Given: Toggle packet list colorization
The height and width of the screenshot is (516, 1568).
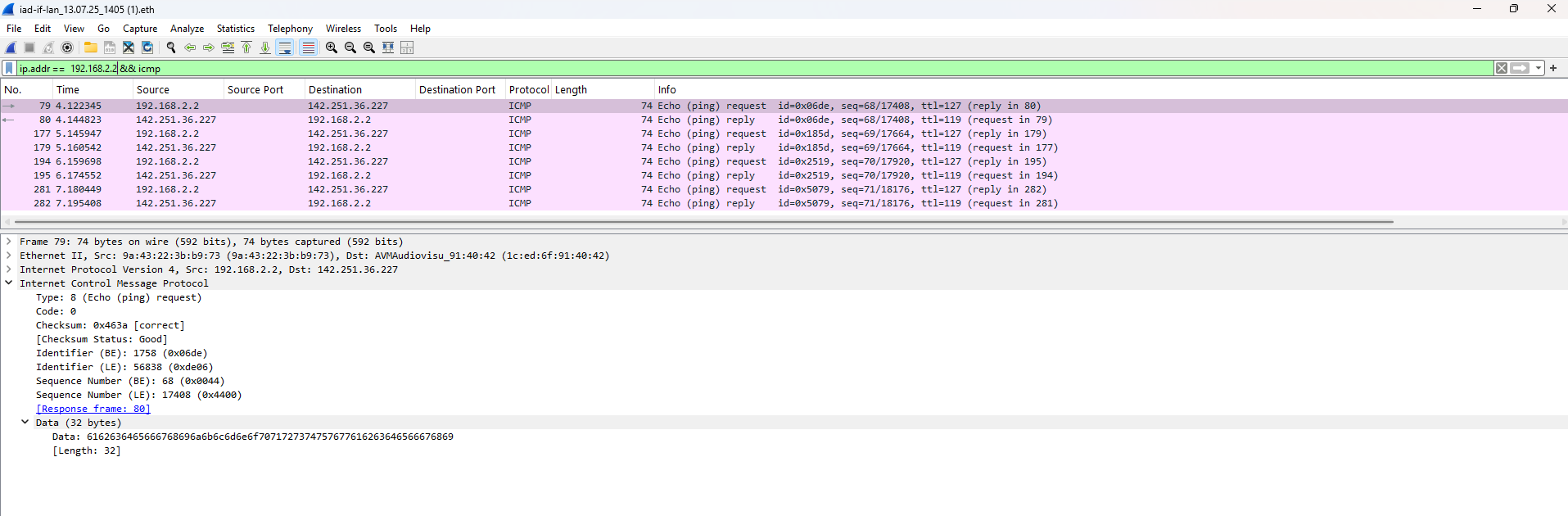Looking at the screenshot, I should coord(308,48).
